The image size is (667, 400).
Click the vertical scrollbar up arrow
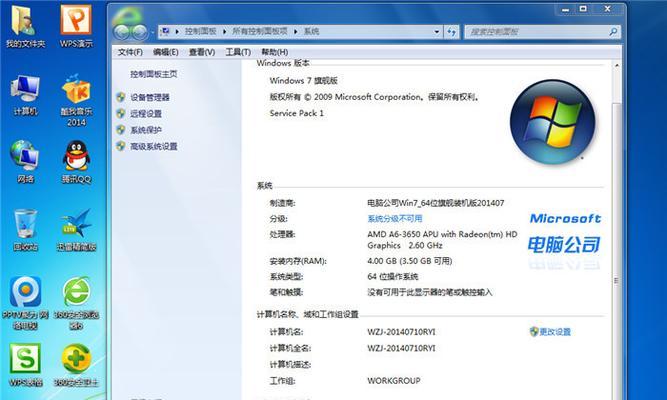(616, 66)
